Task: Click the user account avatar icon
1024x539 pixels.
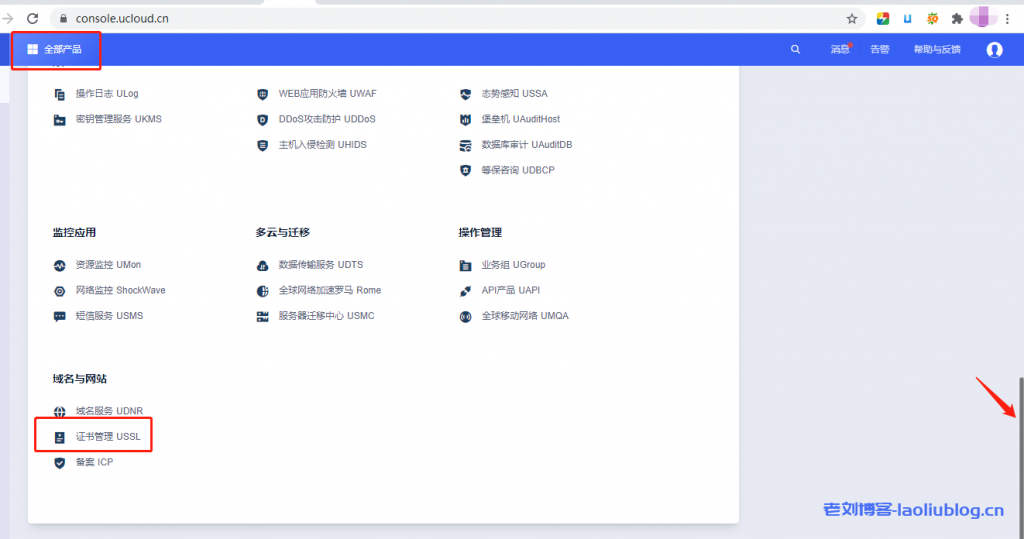Action: point(994,49)
